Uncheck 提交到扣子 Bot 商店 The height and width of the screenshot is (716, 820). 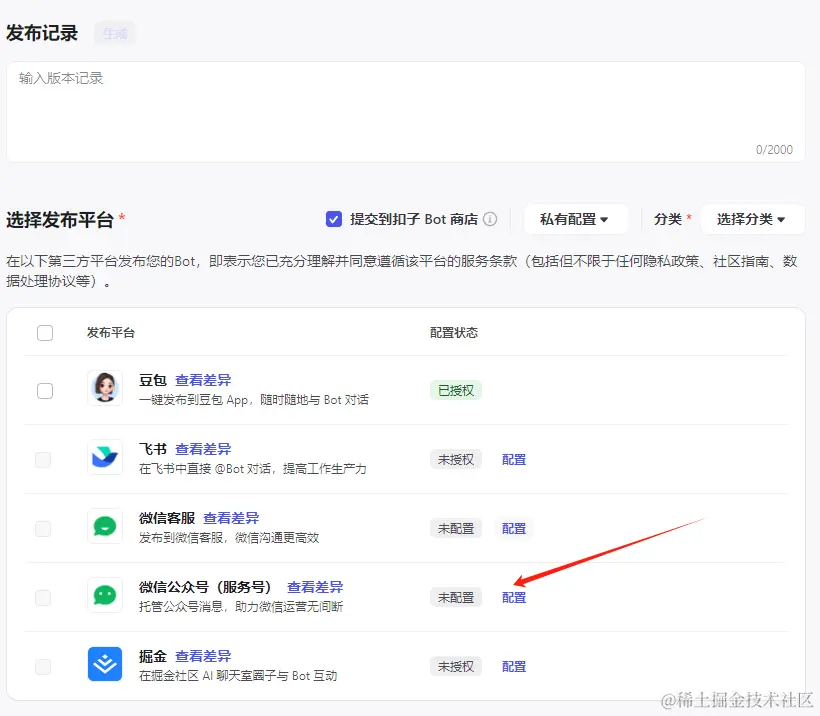334,219
